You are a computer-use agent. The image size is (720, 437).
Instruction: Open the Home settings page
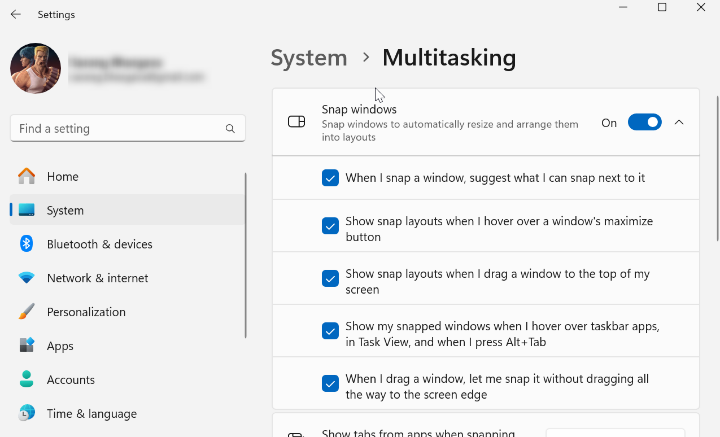tap(127, 176)
